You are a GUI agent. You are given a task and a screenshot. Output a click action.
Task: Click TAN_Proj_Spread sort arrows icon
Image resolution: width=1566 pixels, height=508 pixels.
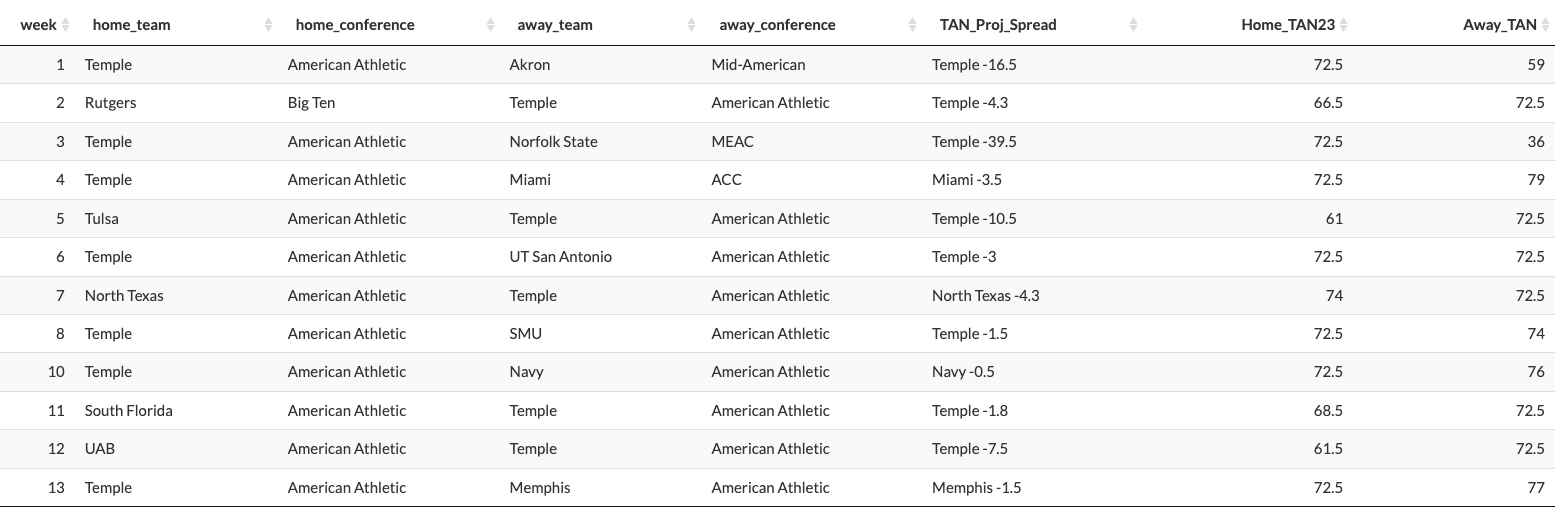click(1133, 25)
